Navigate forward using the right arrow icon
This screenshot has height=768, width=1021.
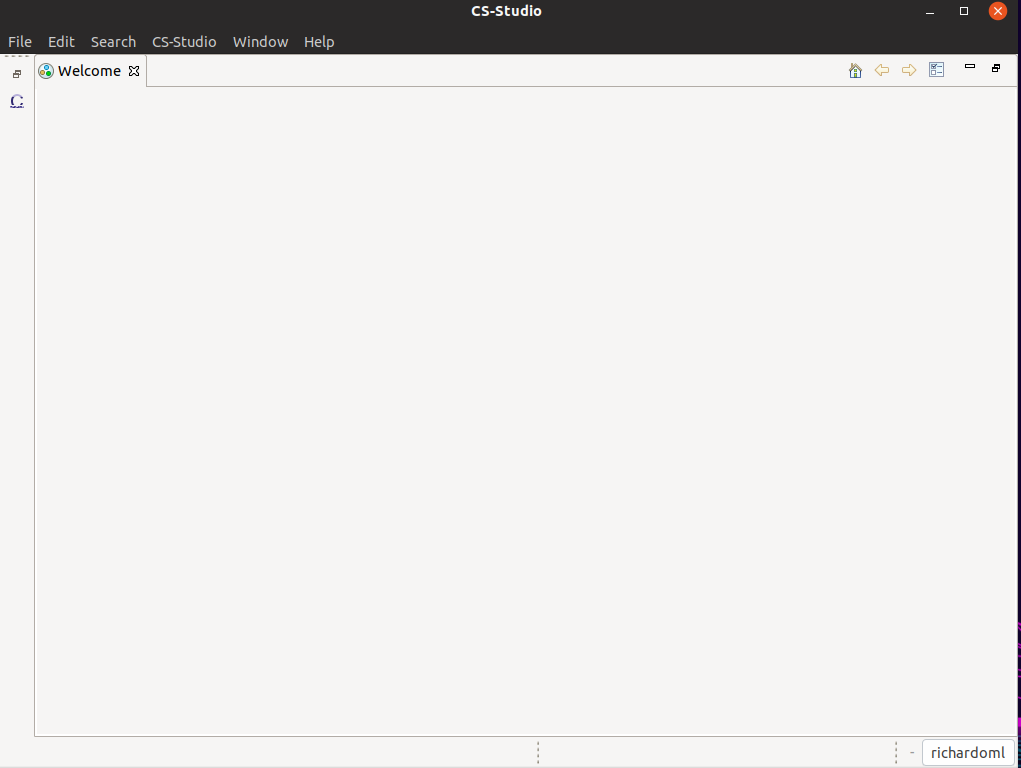[x=909, y=70]
